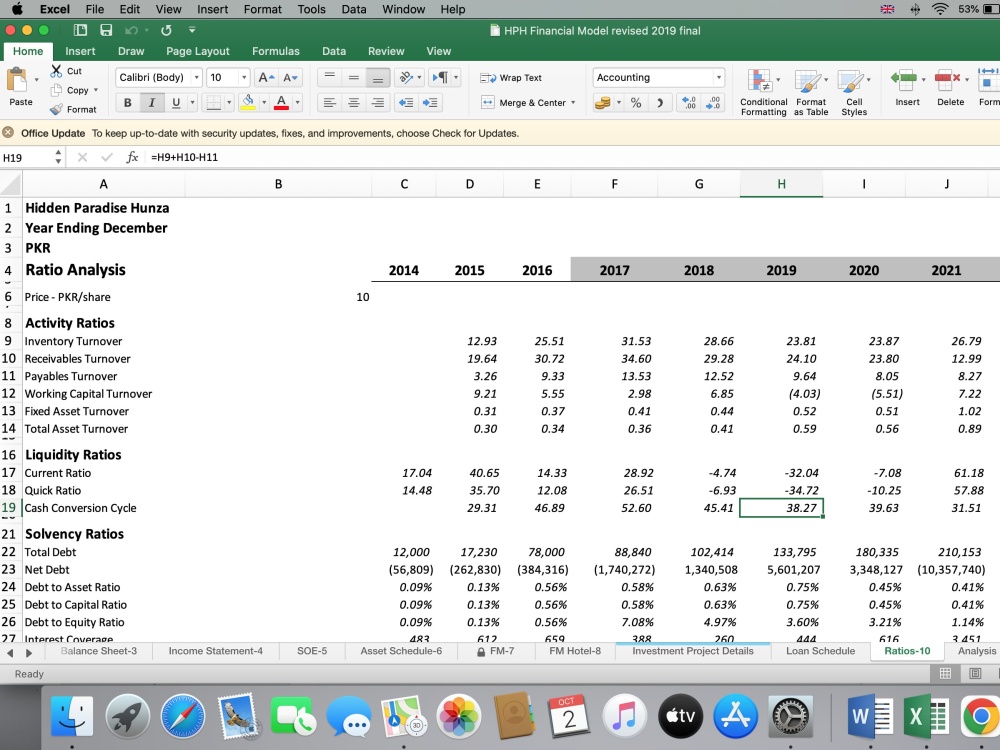Image resolution: width=1000 pixels, height=750 pixels.
Task: Click the Paste clipboard icon
Action: (17, 81)
